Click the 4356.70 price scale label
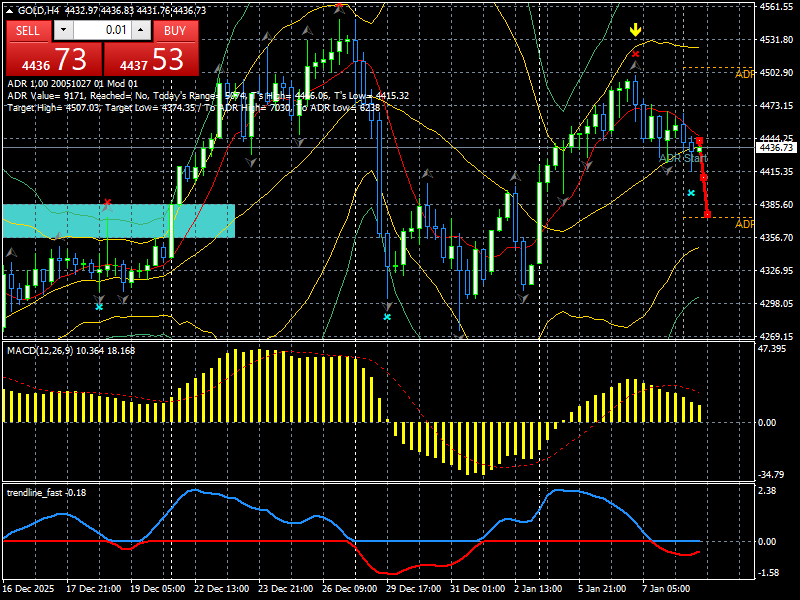 coord(776,238)
